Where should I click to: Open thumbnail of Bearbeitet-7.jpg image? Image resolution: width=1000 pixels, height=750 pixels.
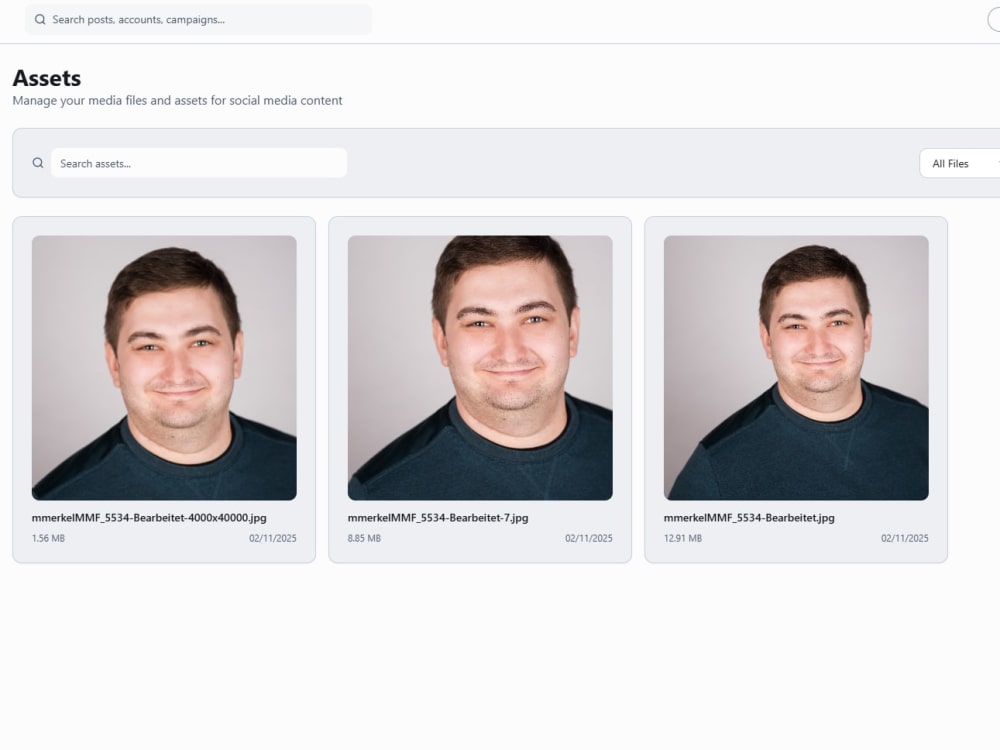click(x=480, y=368)
